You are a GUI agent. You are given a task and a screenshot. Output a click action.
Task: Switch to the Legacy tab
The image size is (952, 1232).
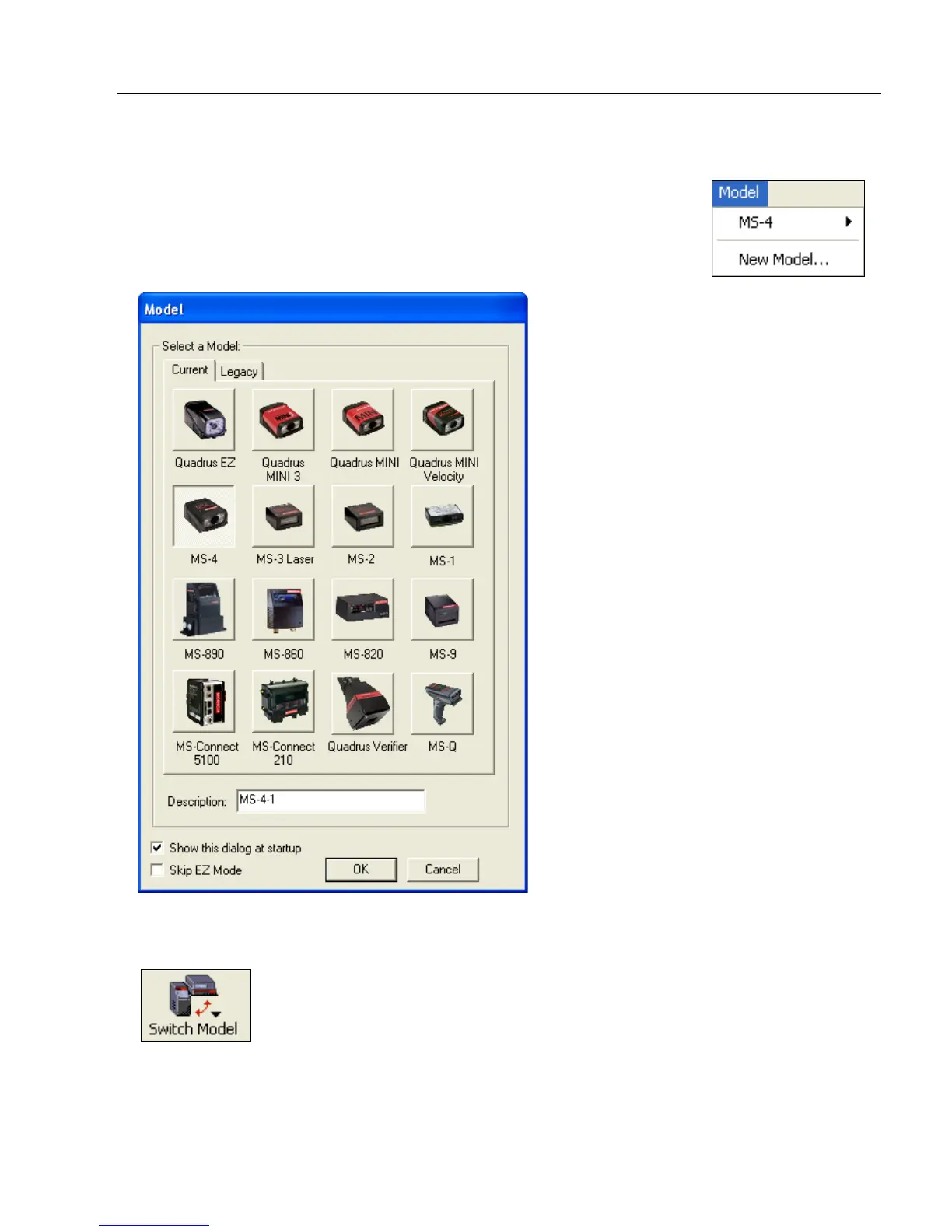coord(239,372)
